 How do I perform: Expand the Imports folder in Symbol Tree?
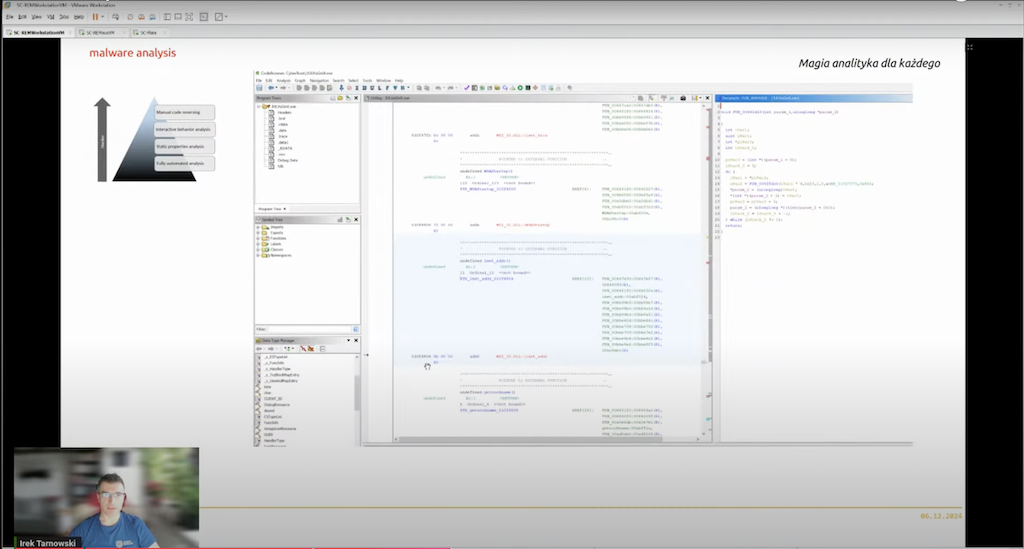[x=259, y=228]
